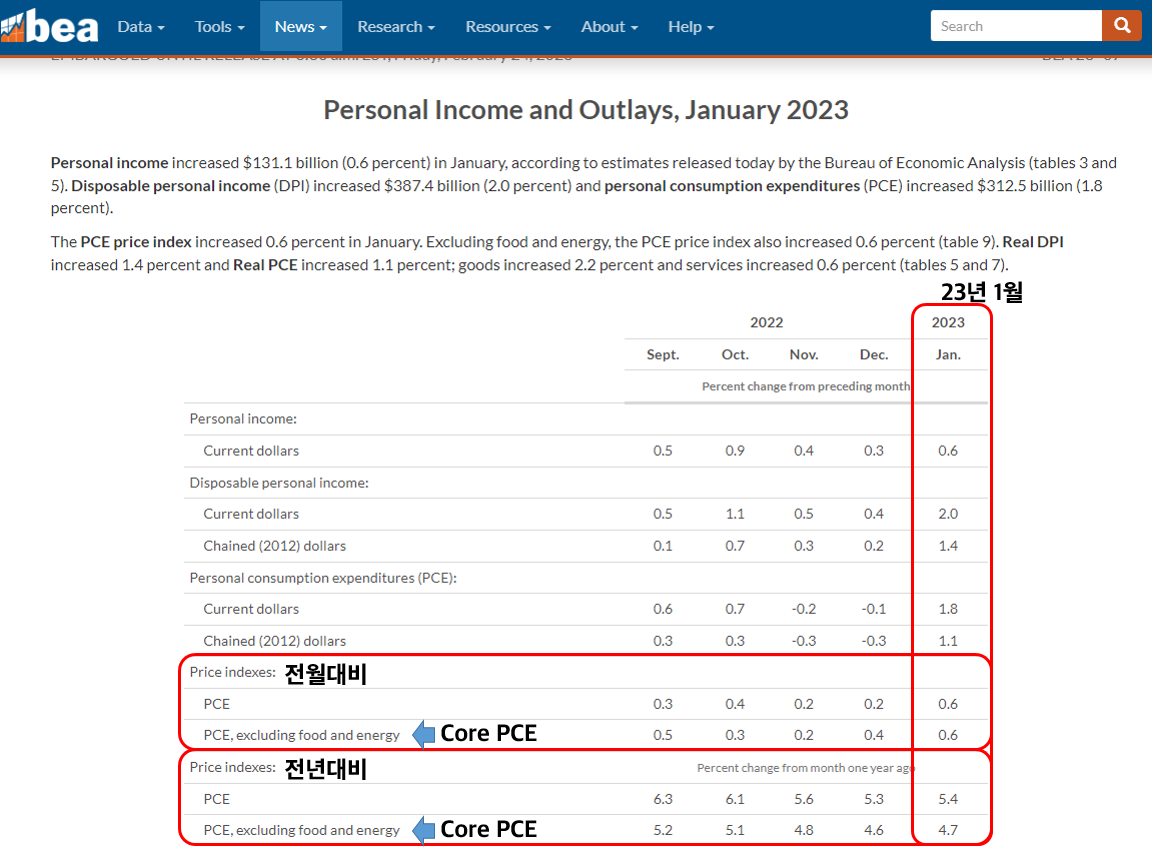Viewport: 1152px width, 848px height.
Task: Expand the Resources menu
Action: 508,26
